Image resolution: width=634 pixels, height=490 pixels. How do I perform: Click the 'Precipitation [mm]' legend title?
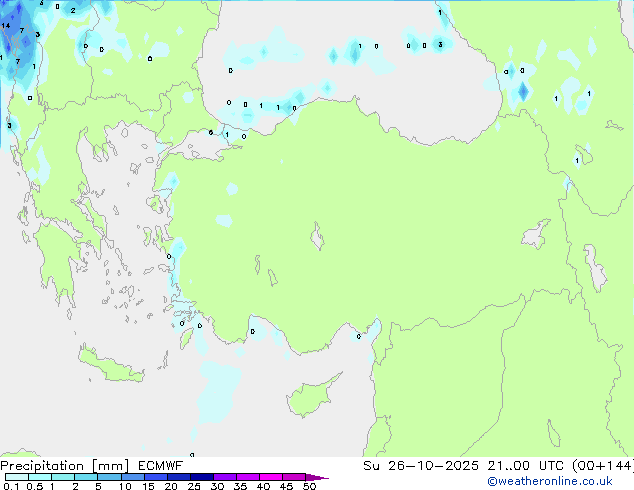click(x=65, y=466)
